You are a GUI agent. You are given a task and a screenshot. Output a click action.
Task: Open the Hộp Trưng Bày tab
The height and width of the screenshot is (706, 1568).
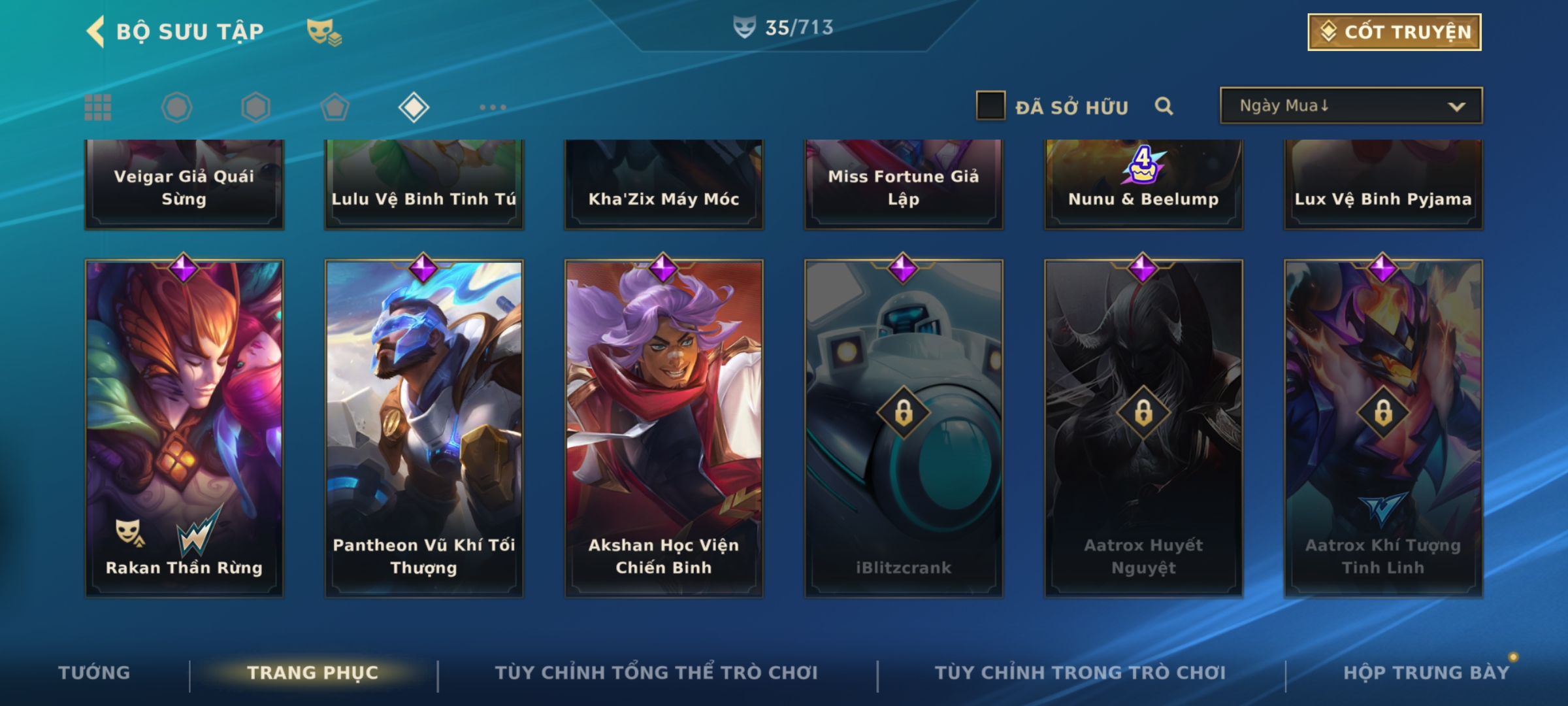tap(1426, 673)
